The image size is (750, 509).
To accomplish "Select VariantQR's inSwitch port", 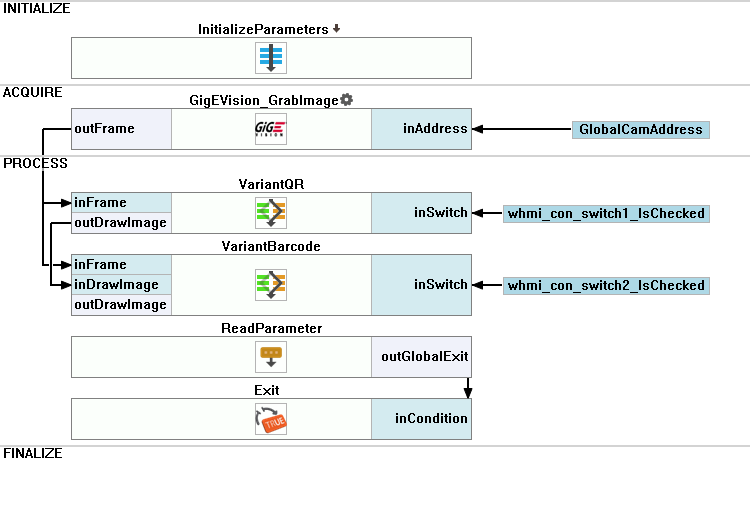I will (x=441, y=212).
